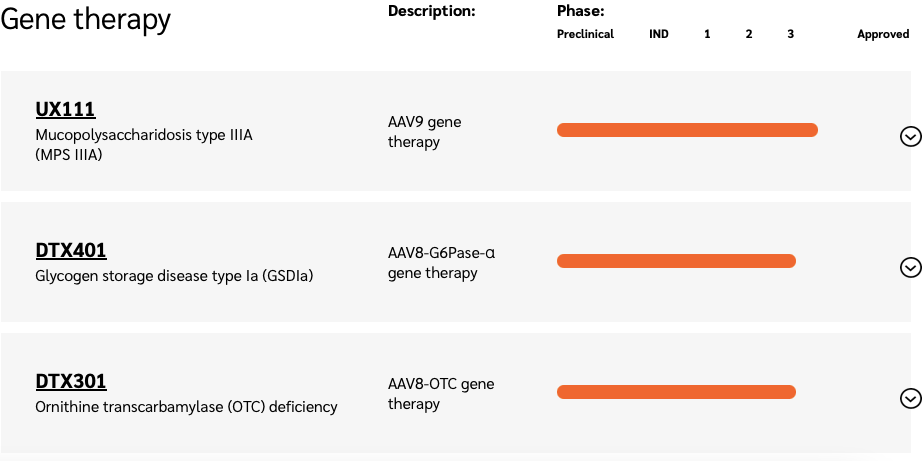922x461 pixels.
Task: Expand the UX111 row chevron
Action: pyautogui.click(x=910, y=136)
